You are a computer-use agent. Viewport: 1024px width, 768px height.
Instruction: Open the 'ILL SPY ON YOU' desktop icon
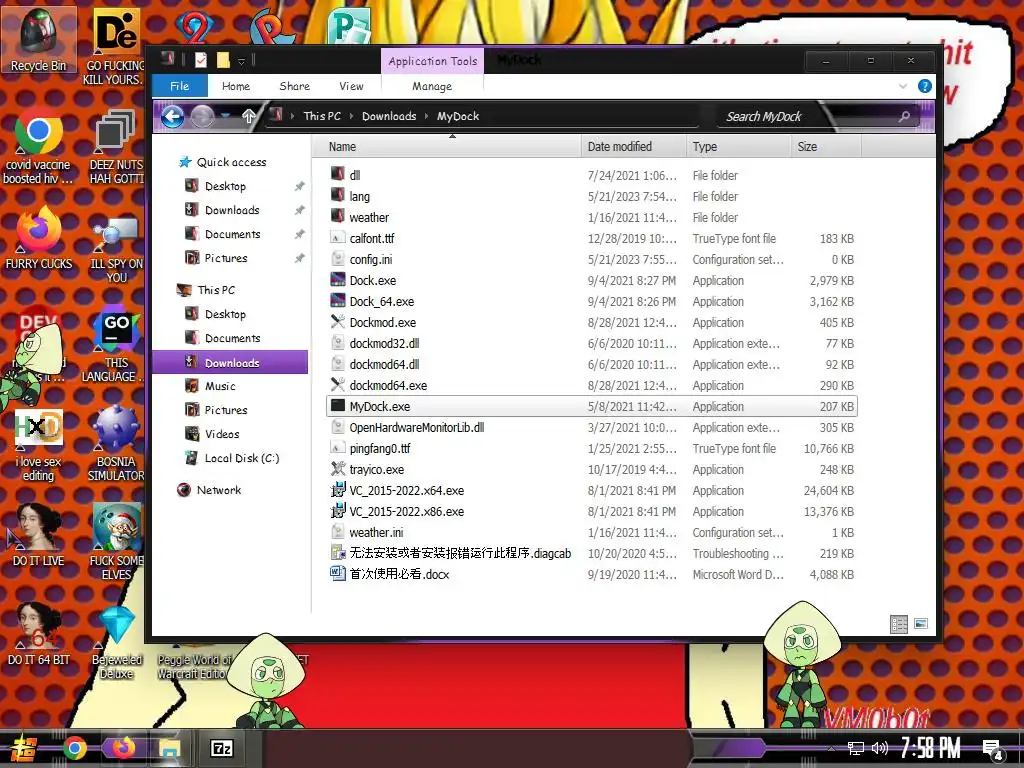[116, 251]
